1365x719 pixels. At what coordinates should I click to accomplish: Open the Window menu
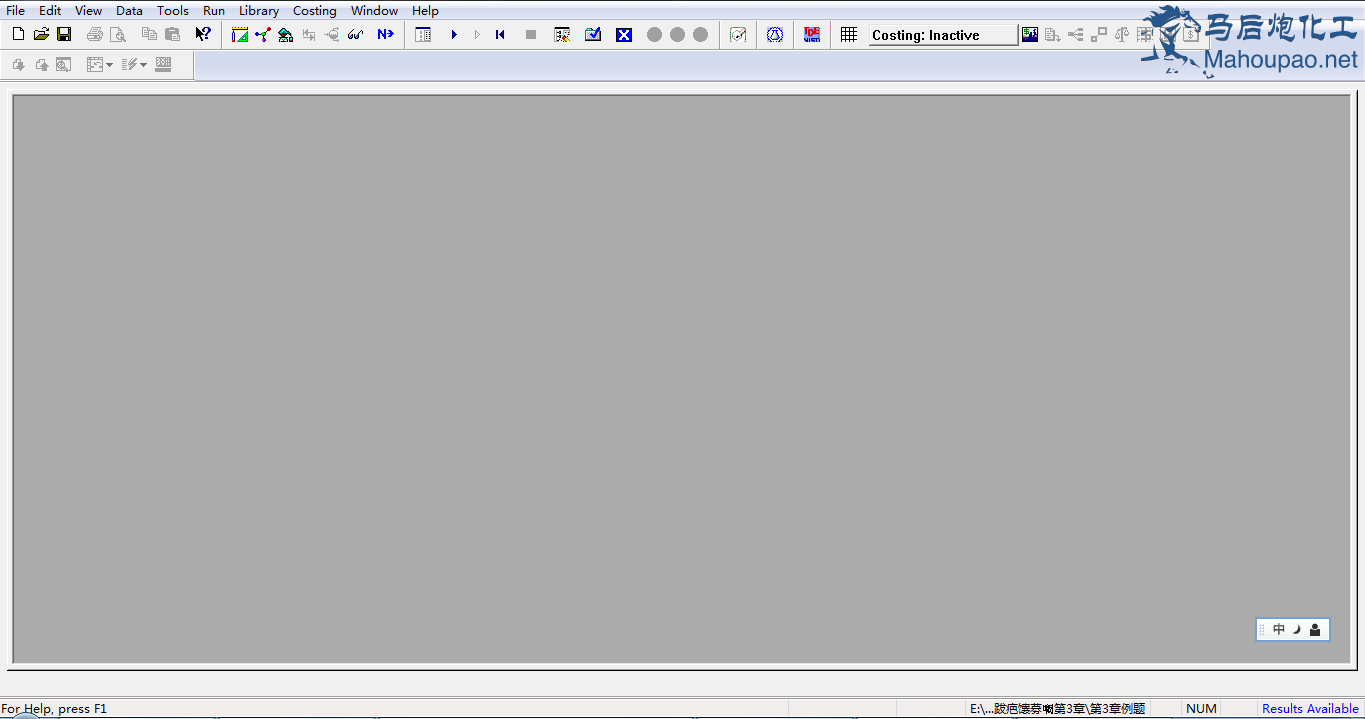[x=375, y=11]
